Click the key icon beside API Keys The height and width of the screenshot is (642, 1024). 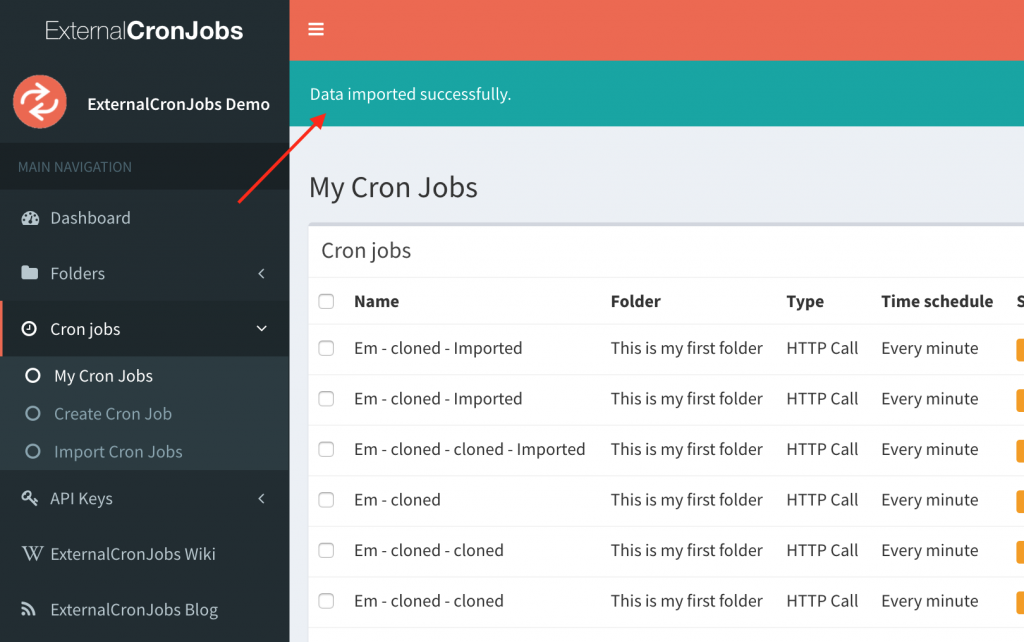click(x=29, y=498)
